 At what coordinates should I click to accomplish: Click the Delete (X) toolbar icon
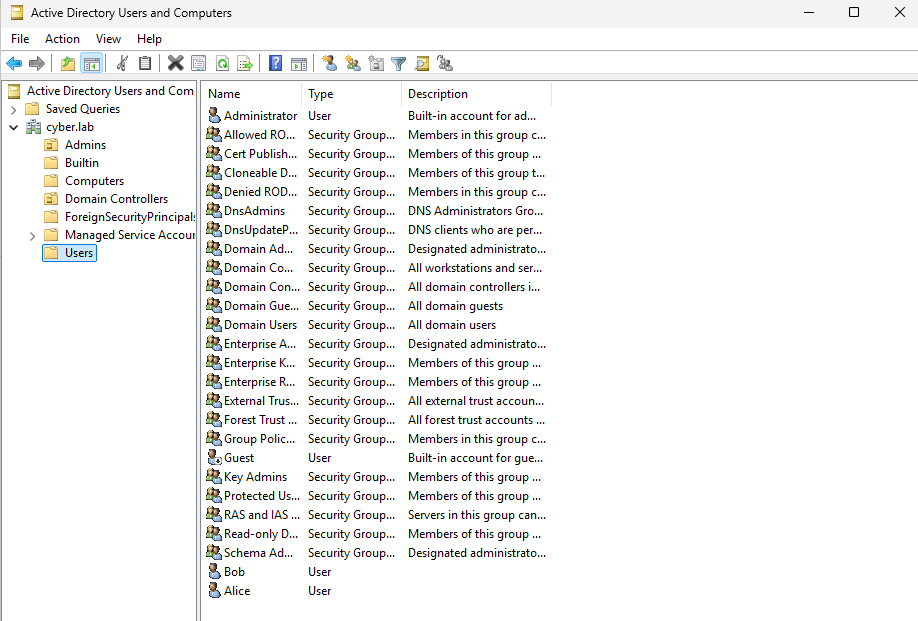175,64
